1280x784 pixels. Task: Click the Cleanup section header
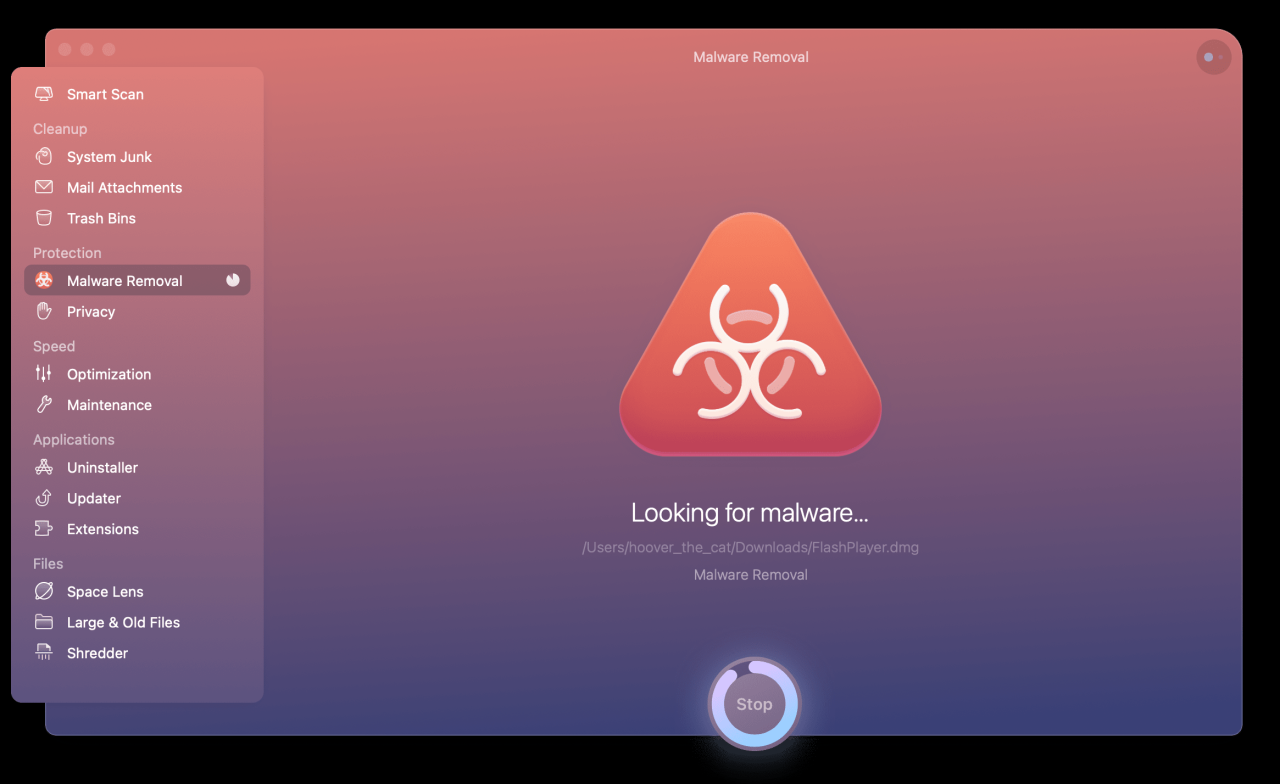[x=60, y=129]
